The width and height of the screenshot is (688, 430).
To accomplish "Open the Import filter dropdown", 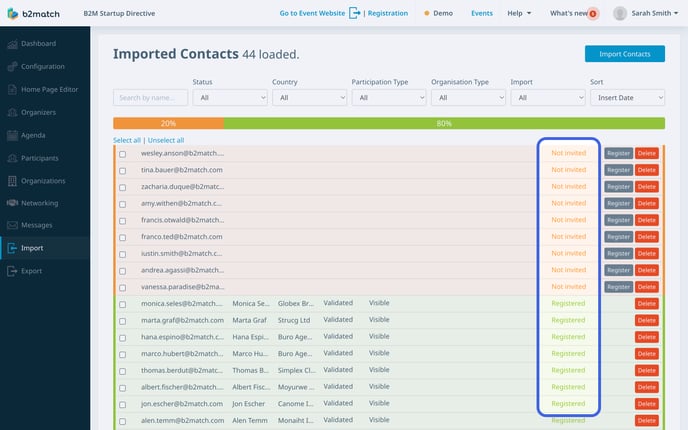I will (548, 97).
